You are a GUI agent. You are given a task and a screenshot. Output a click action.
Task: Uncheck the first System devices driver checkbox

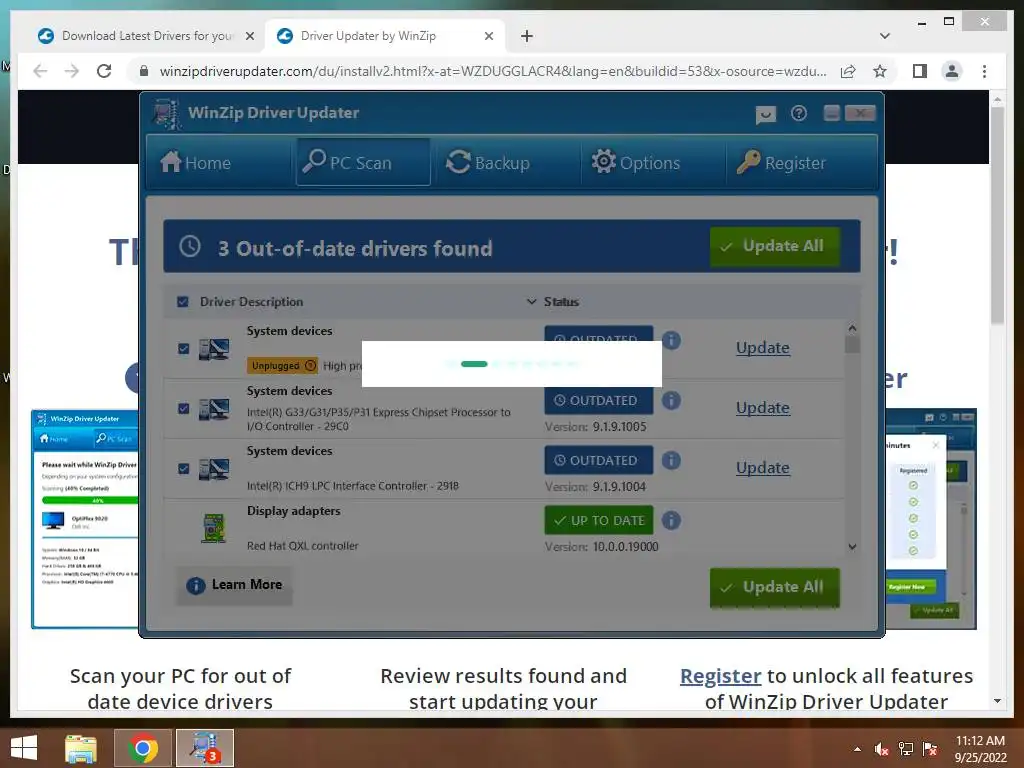[x=184, y=349]
